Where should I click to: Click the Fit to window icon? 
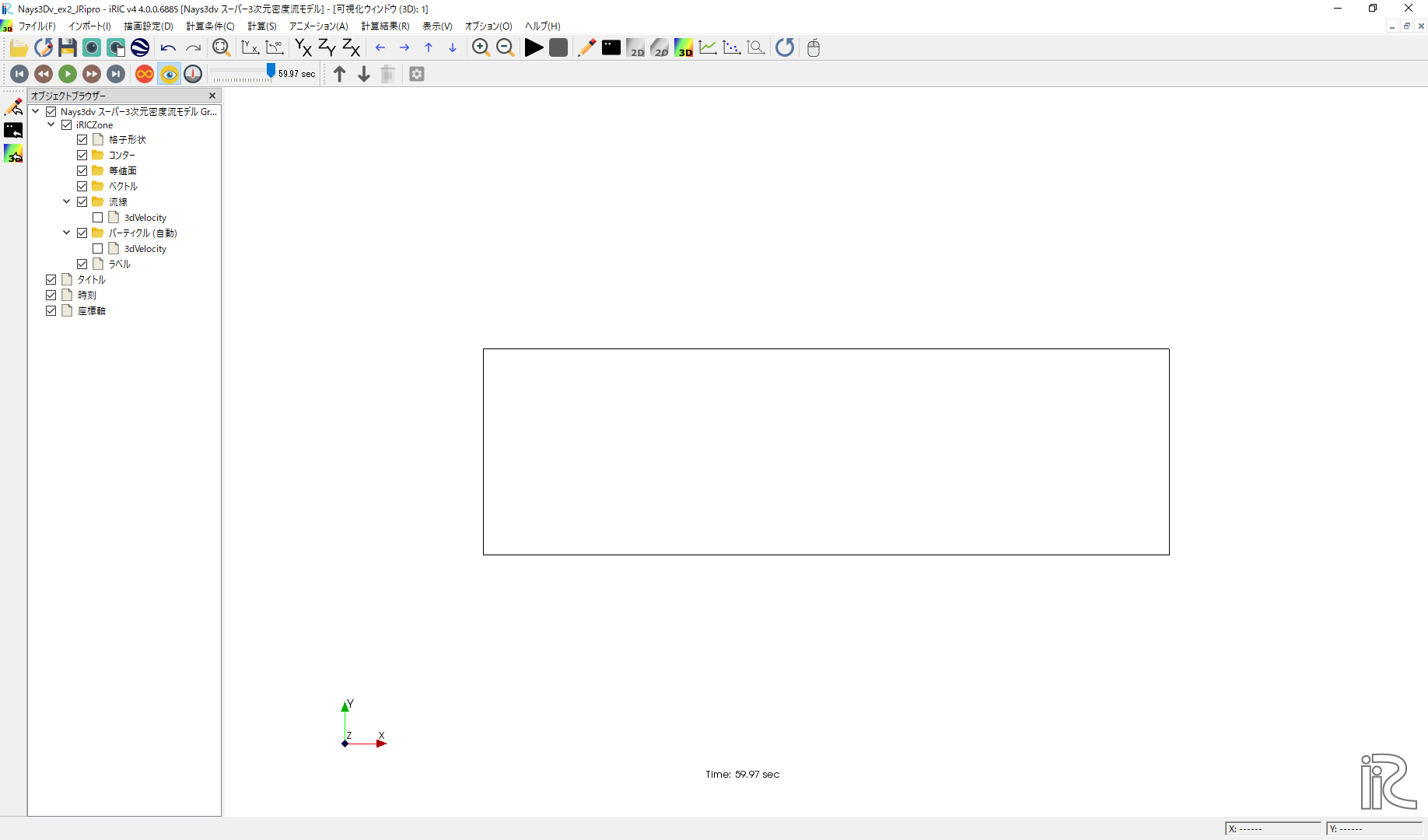tap(221, 47)
